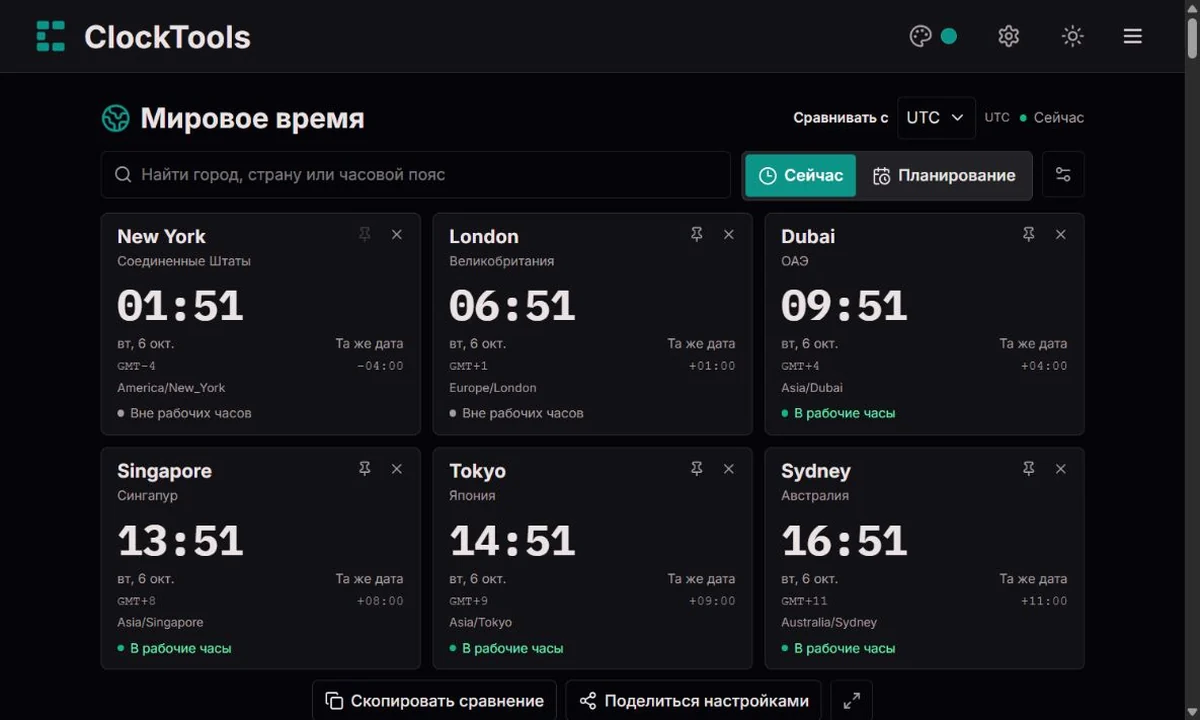
Task: Click the Tokyo time 14:51
Action: (x=513, y=541)
